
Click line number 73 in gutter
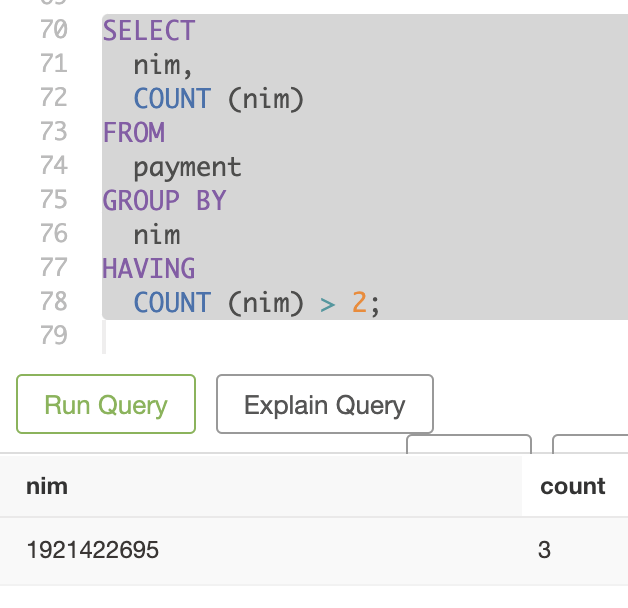53,132
